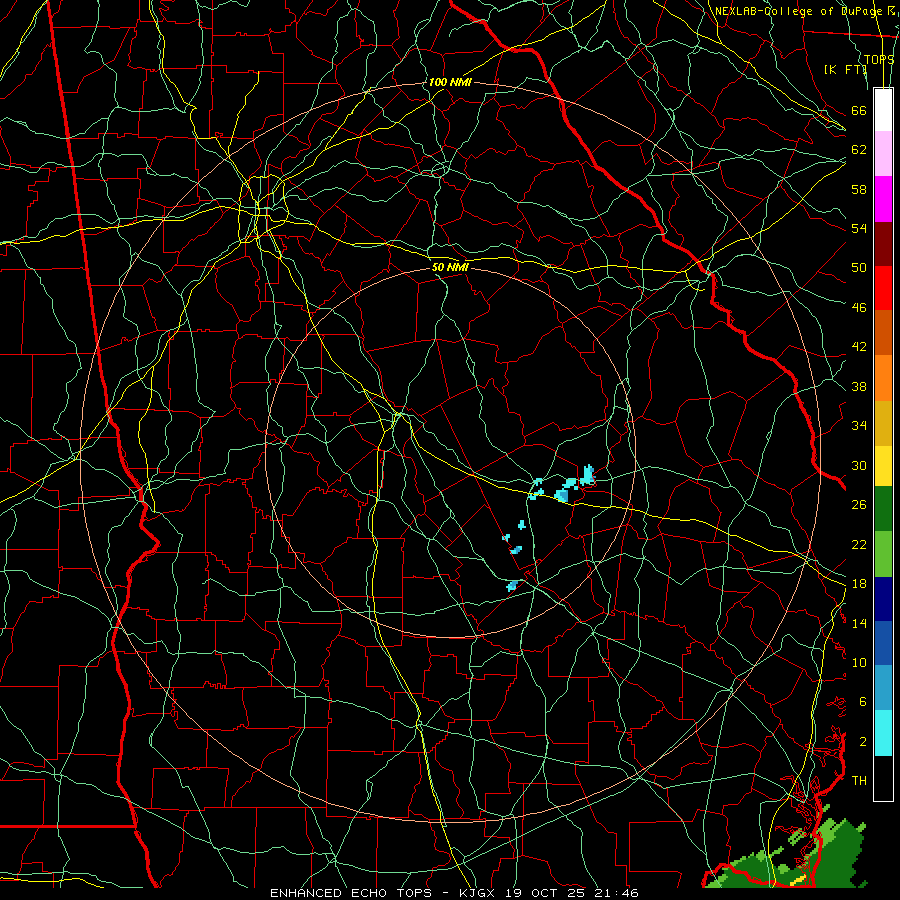The height and width of the screenshot is (900, 900).
Task: Click the 50 legend value
Action: (859, 268)
